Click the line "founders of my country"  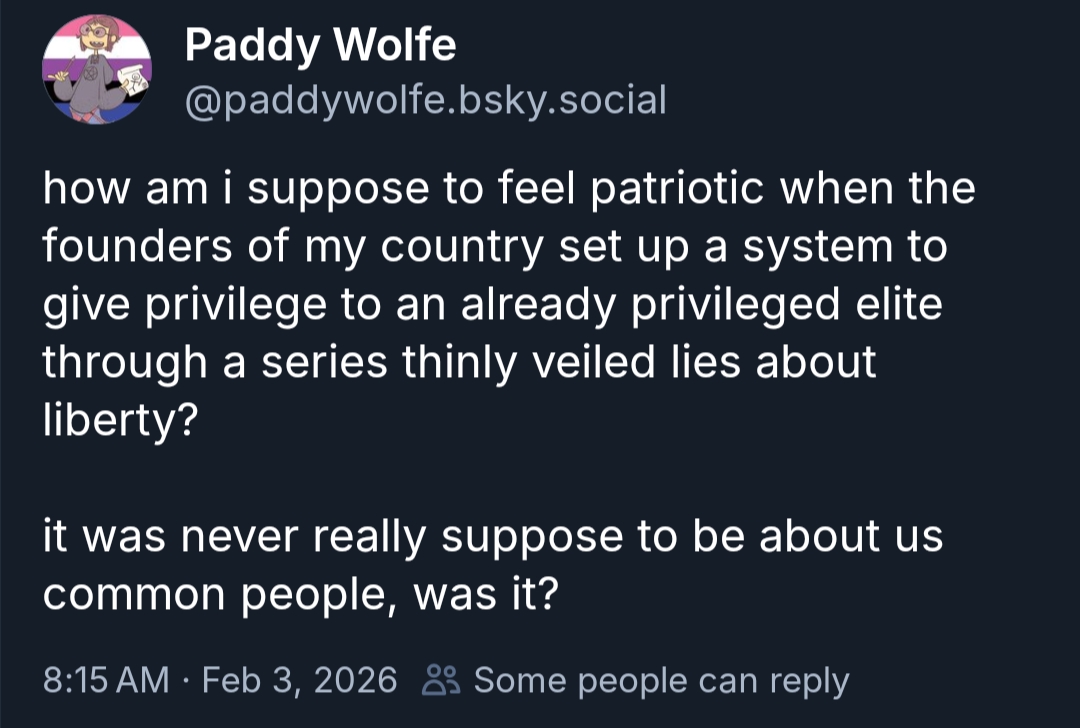click(x=494, y=247)
